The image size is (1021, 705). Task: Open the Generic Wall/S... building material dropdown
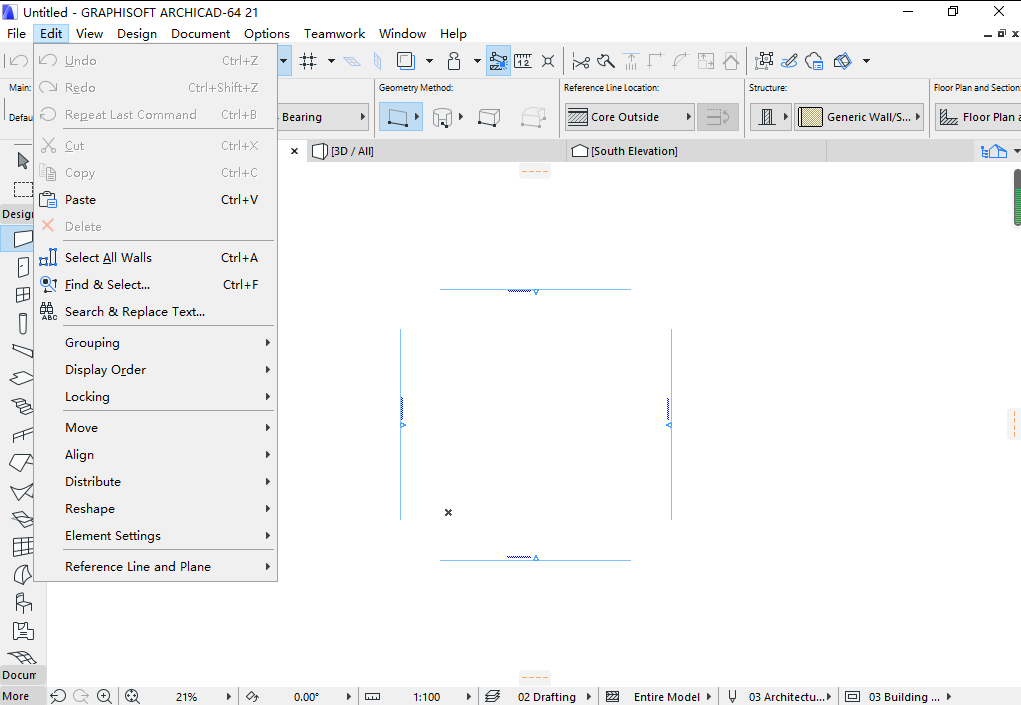(x=859, y=117)
